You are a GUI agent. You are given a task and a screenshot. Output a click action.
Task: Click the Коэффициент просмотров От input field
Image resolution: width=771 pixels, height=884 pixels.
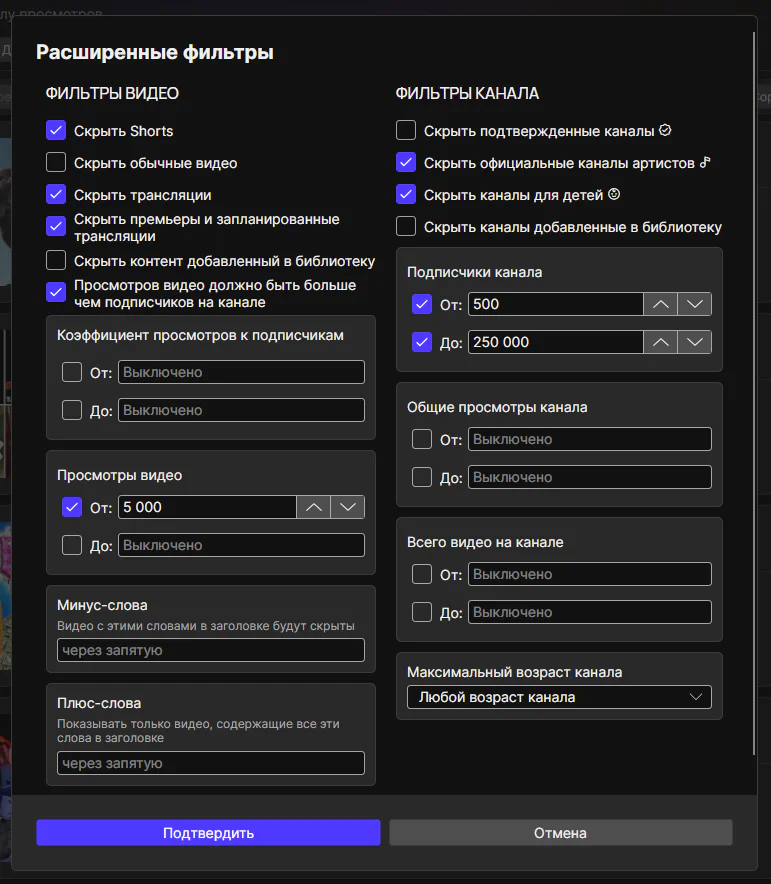click(x=241, y=372)
